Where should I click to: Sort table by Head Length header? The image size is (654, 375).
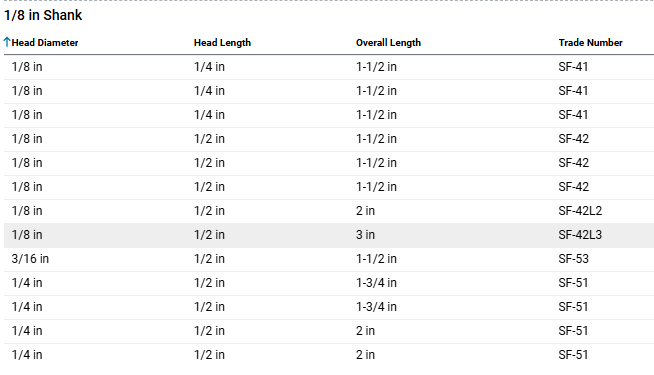[x=222, y=43]
